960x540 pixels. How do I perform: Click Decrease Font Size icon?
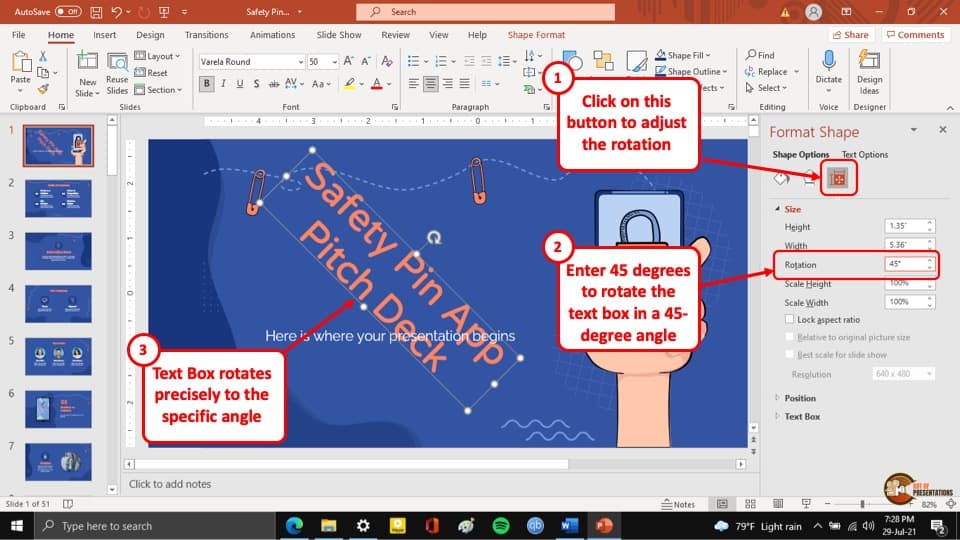coord(366,61)
